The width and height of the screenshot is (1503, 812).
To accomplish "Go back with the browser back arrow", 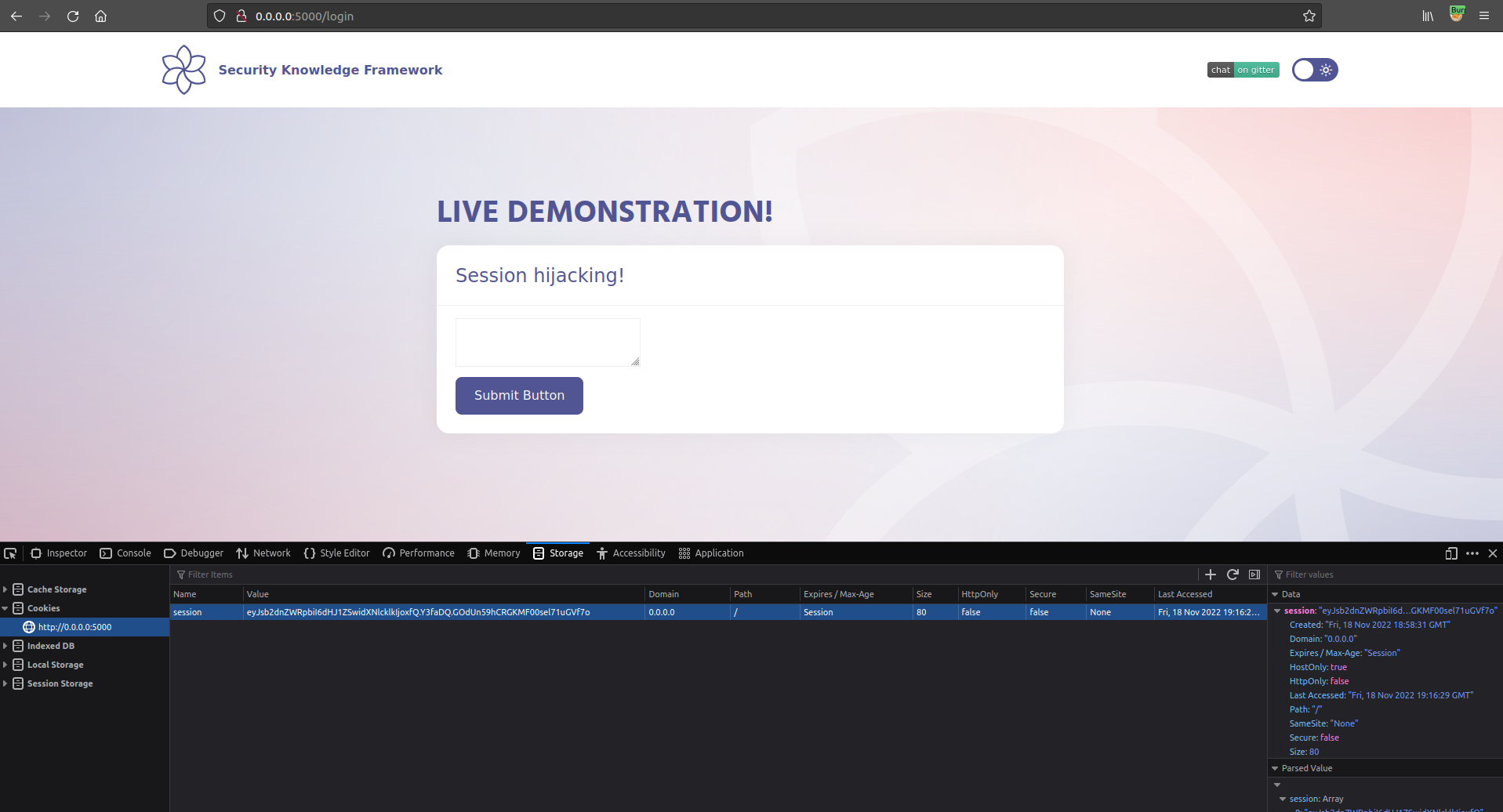I will point(16,16).
